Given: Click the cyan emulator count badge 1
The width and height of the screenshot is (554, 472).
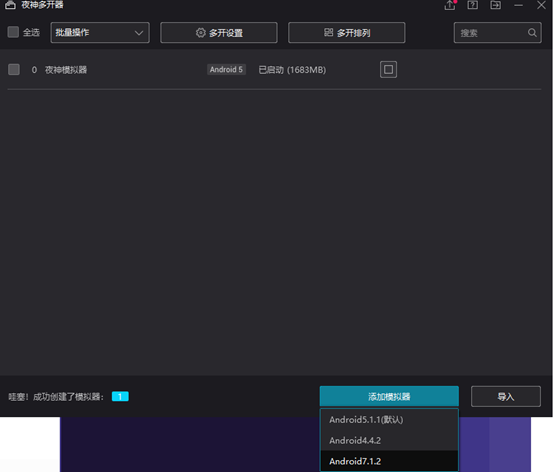Looking at the screenshot, I should (x=120, y=396).
